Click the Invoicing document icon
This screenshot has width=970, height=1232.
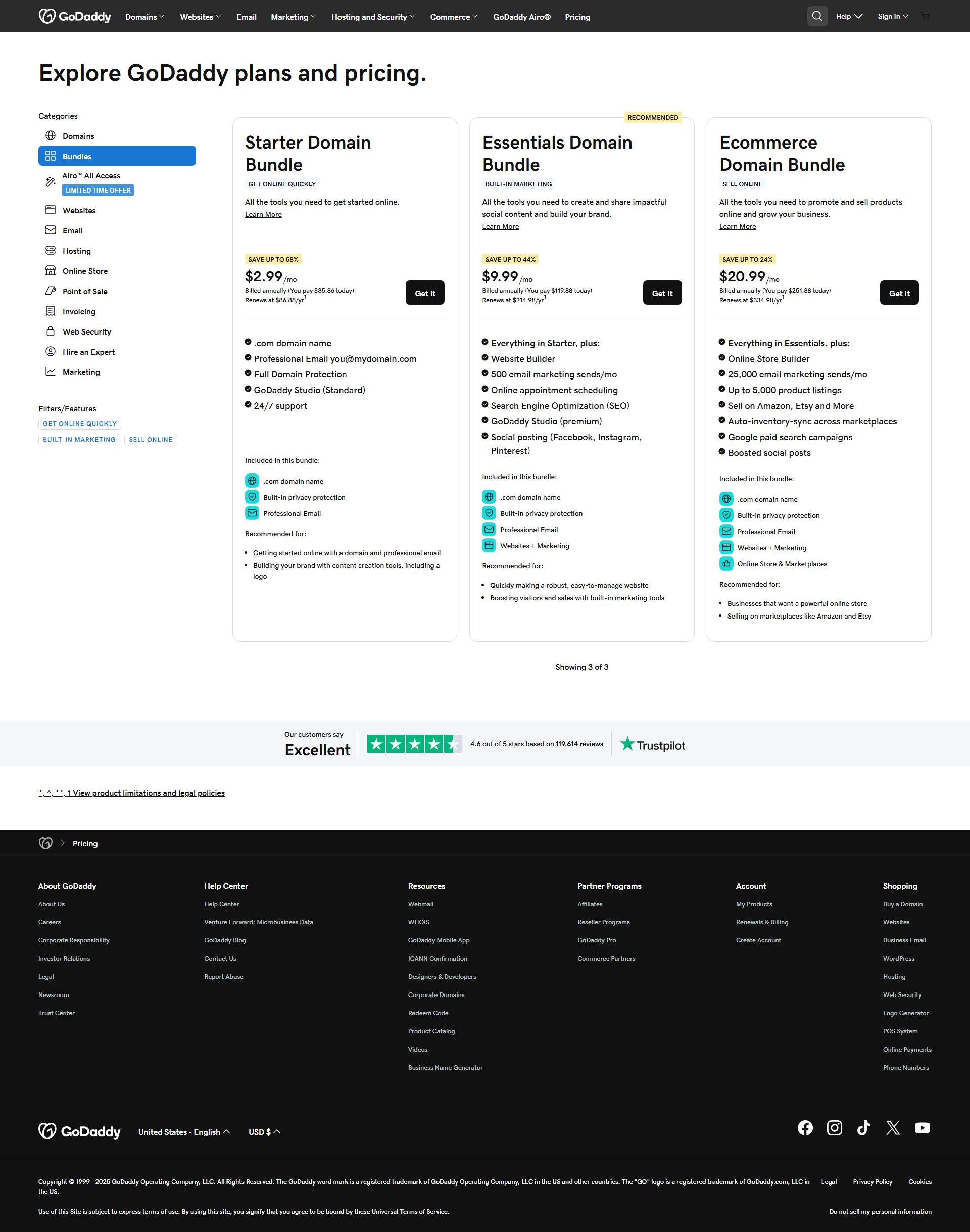[51, 311]
